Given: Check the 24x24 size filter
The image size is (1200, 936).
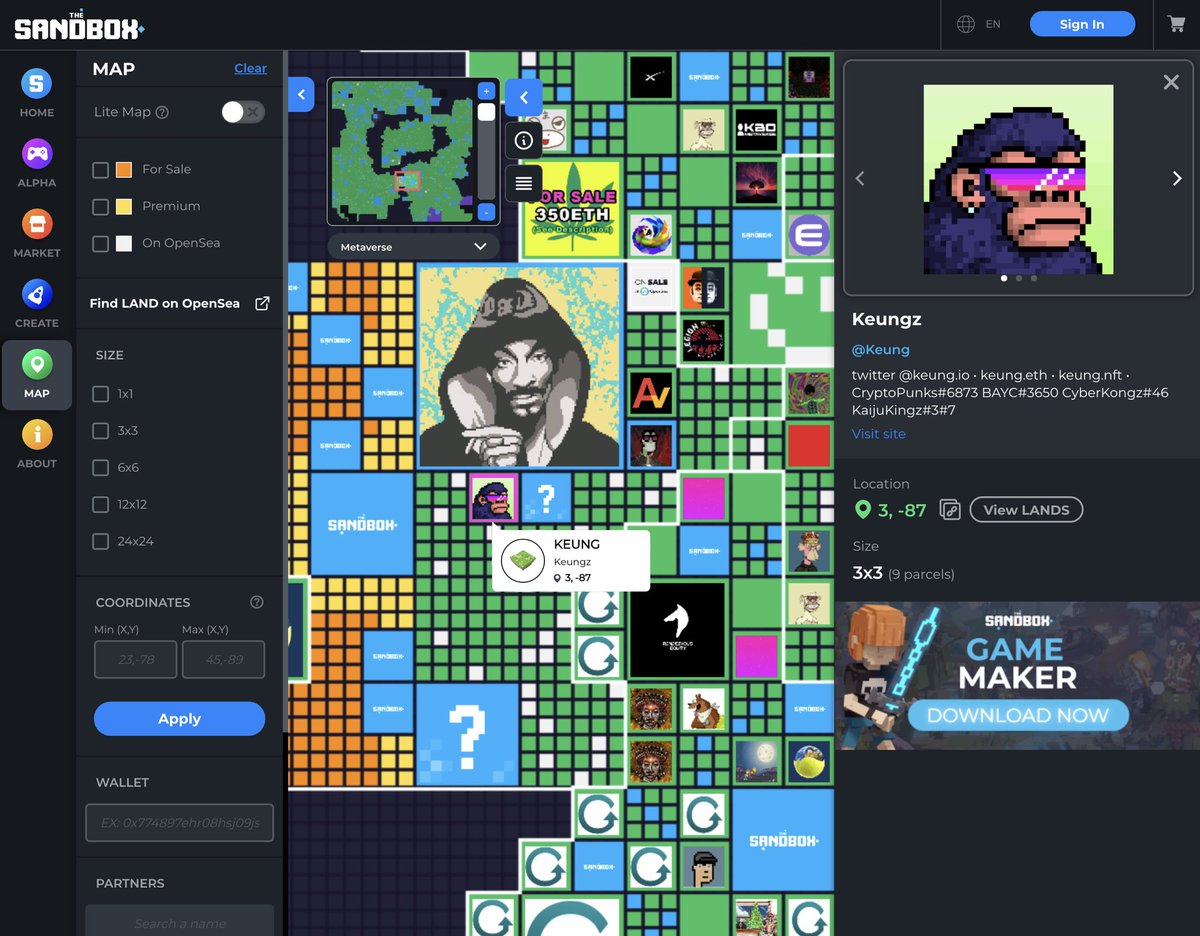Looking at the screenshot, I should pyautogui.click(x=100, y=541).
